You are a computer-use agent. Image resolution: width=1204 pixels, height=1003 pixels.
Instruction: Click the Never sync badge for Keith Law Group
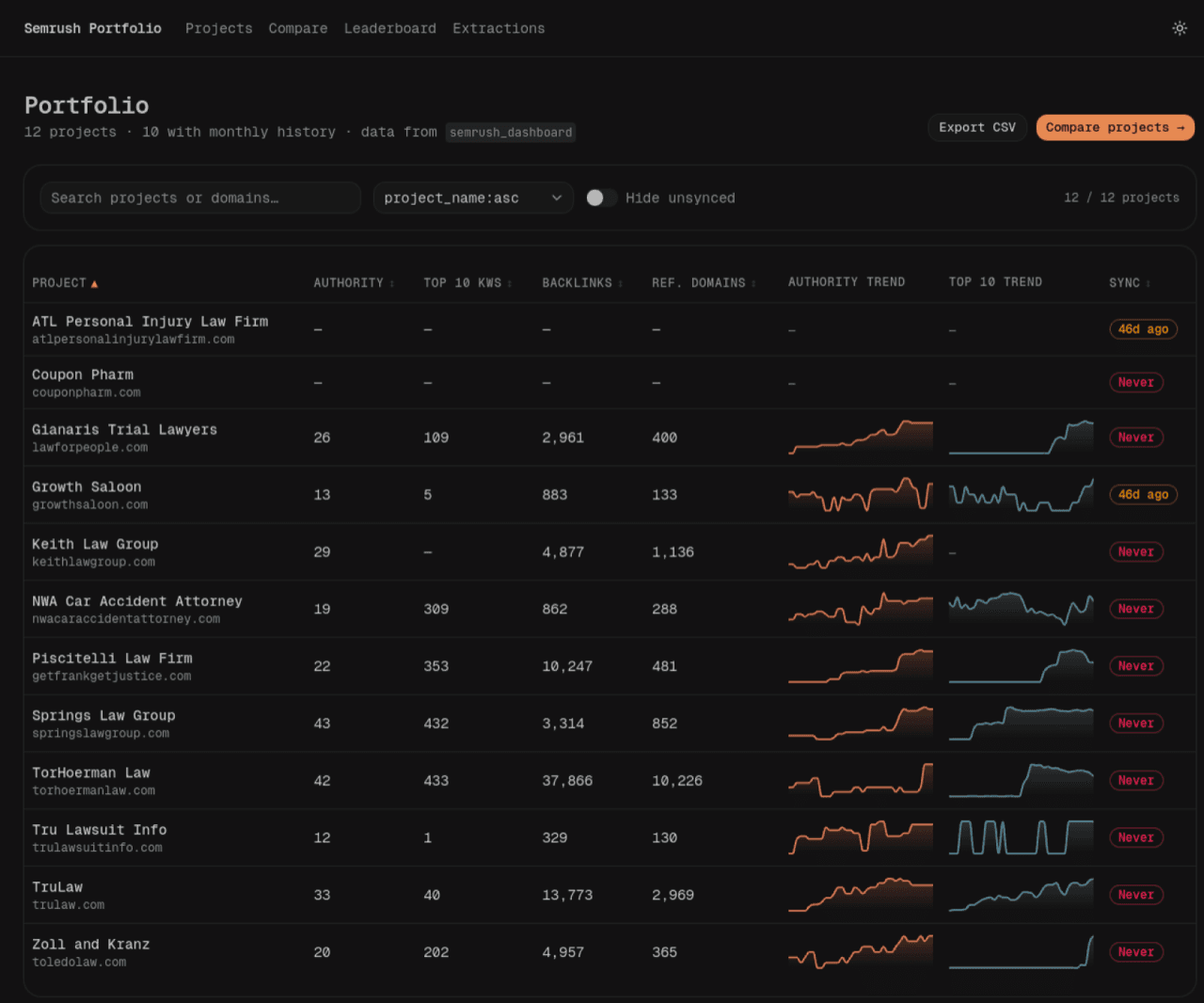pos(1135,552)
